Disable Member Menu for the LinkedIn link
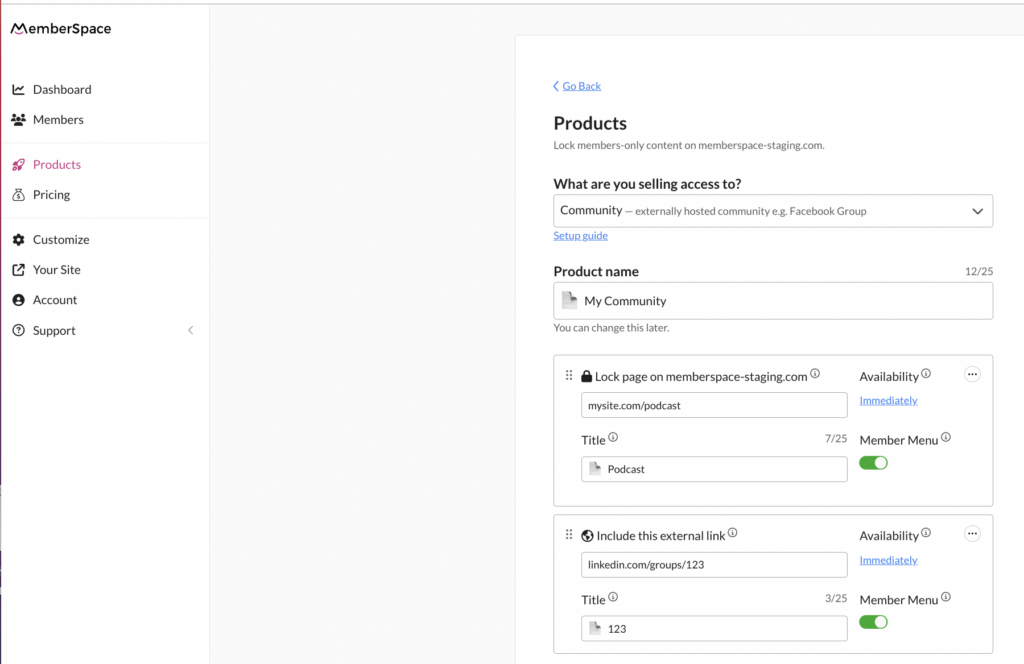This screenshot has width=1024, height=664. 872,621
